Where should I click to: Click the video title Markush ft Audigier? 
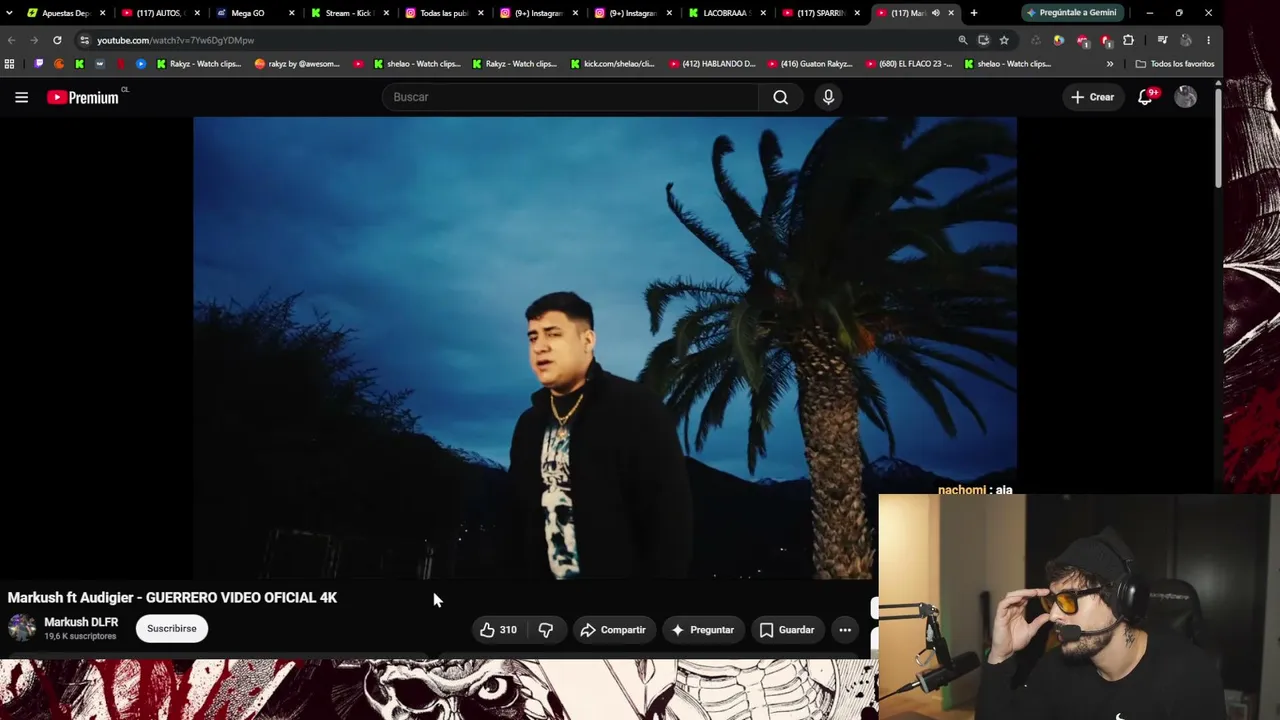coord(172,598)
